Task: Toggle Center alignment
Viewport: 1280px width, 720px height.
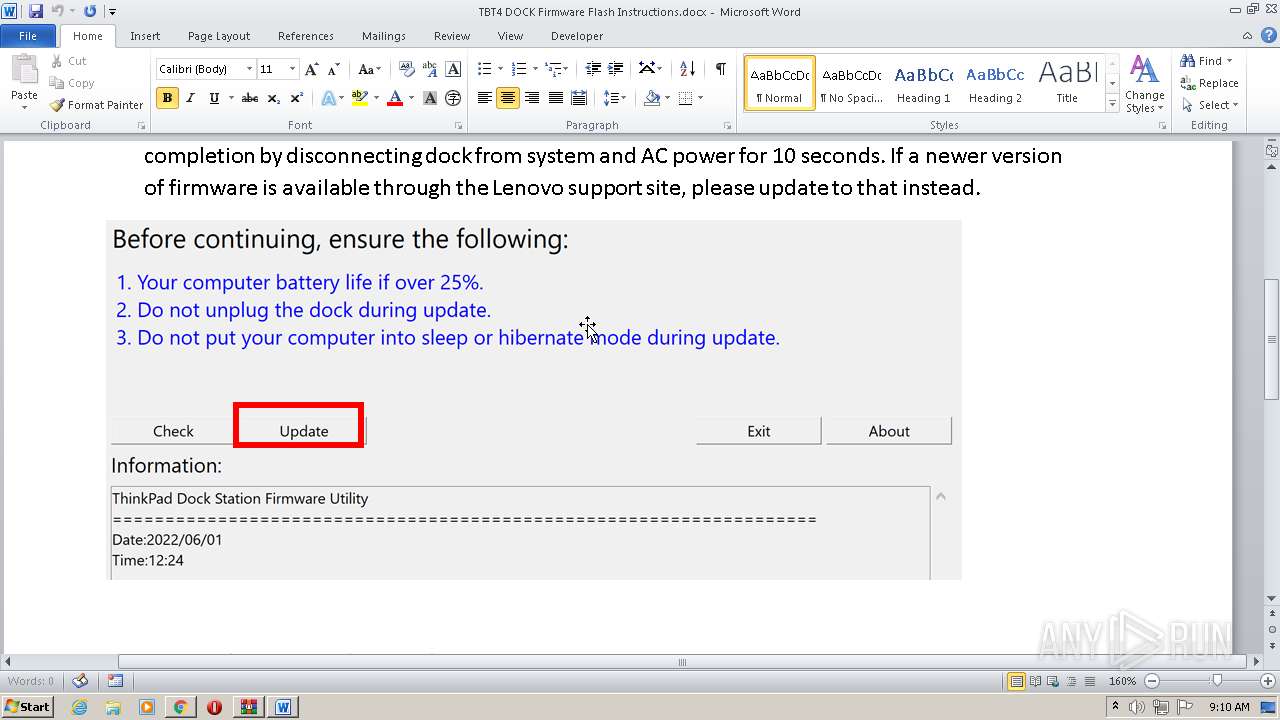Action: 508,98
